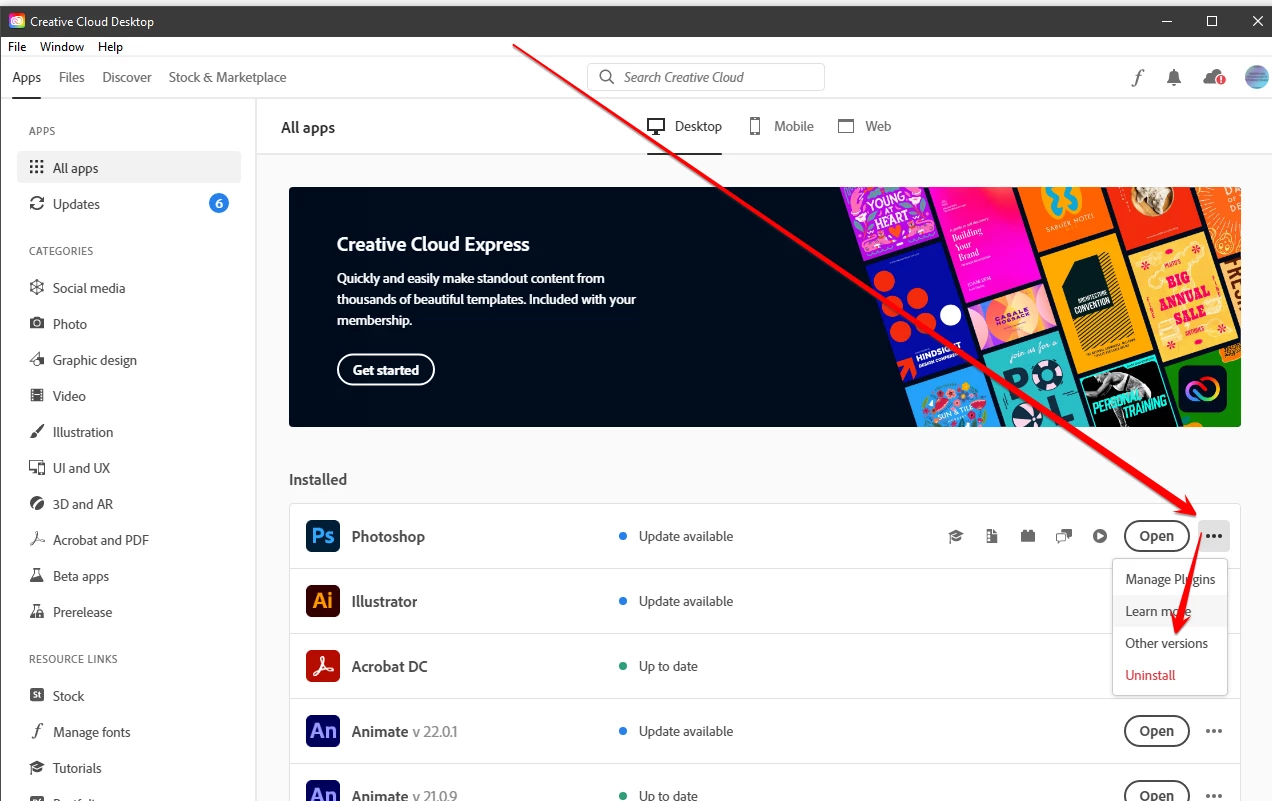The image size is (1272, 801).
Task: Click the Acrobat DC app name
Action: (x=389, y=666)
